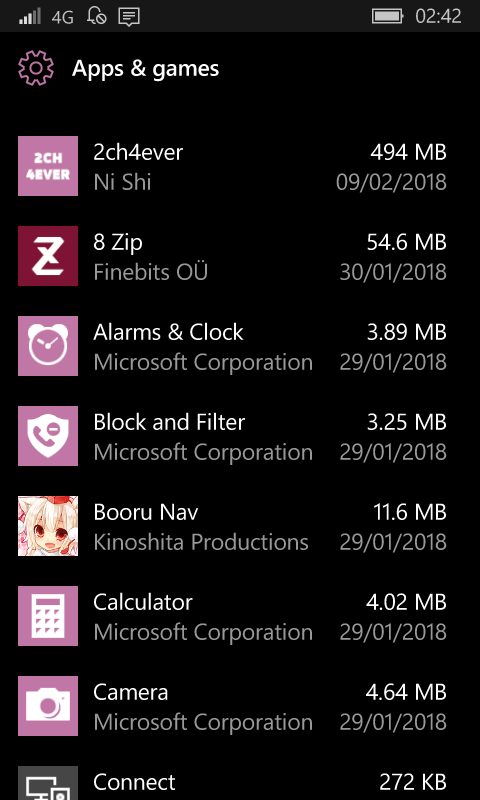
Task: Tap the Calculator app icon
Action: click(48, 616)
